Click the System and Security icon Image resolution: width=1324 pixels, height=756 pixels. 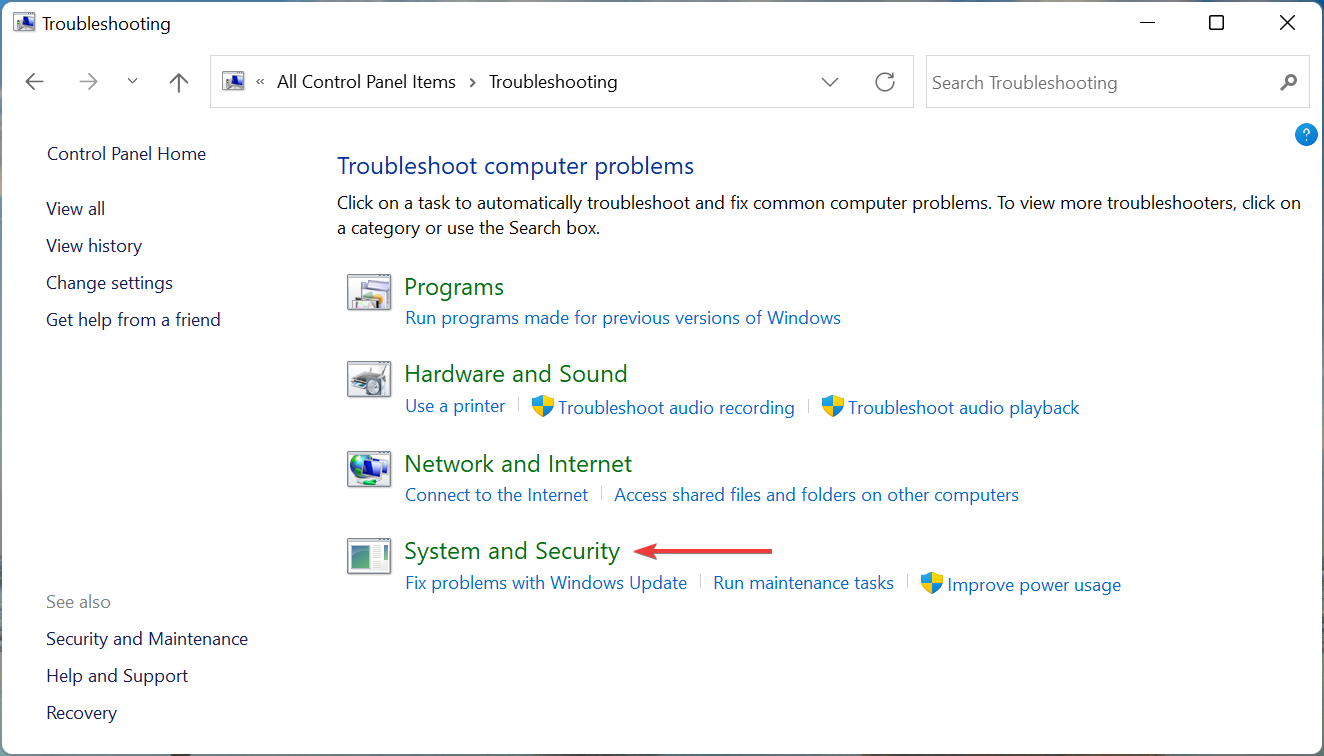tap(368, 556)
